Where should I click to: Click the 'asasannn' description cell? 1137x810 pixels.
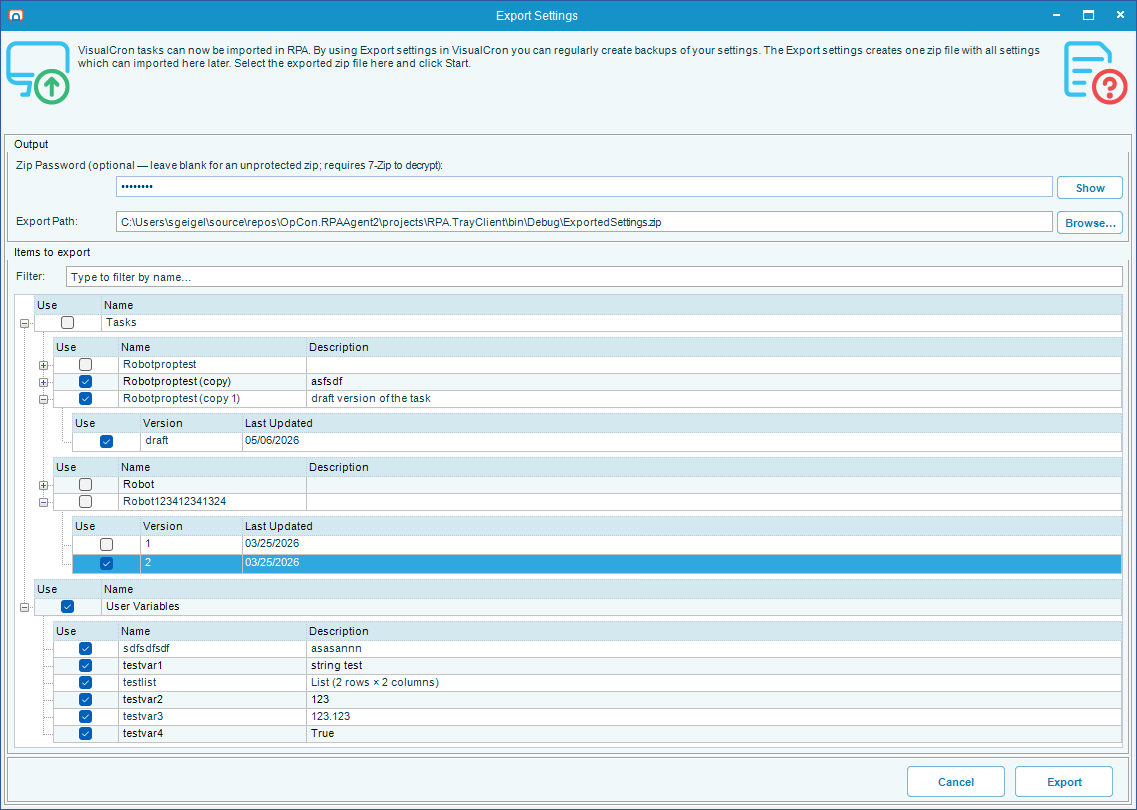coord(714,648)
